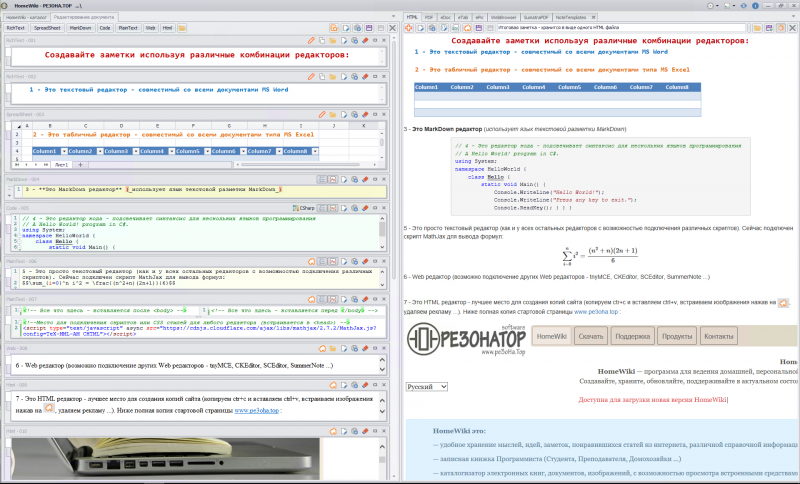Screen dimensions: 800x484
Task: Click the folder icon of RichText-002
Action: pos(333,77)
